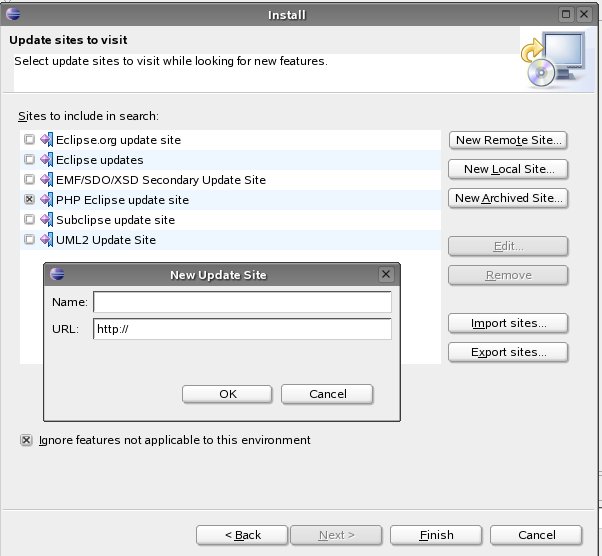Click the New Local Site button
The image size is (602, 556).
[508, 169]
